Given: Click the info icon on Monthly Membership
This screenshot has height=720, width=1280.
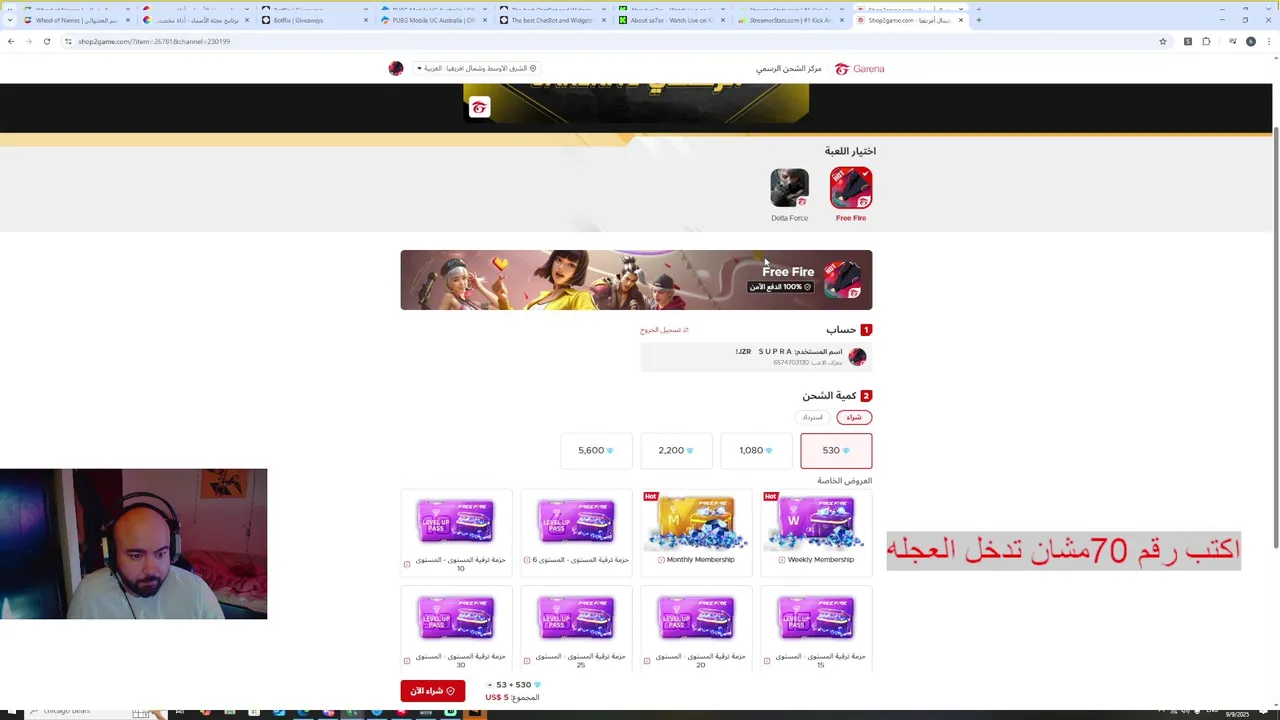Looking at the screenshot, I should click(x=661, y=560).
